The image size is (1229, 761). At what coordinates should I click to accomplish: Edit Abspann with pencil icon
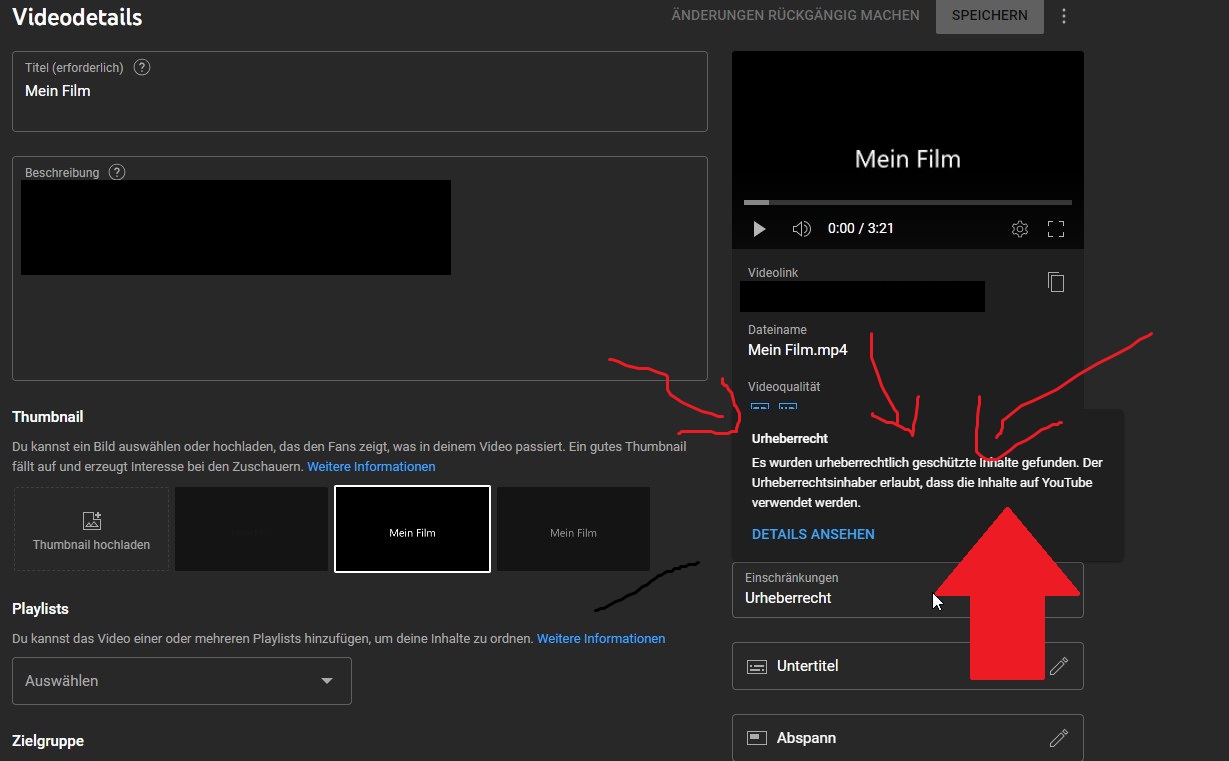tap(1058, 738)
